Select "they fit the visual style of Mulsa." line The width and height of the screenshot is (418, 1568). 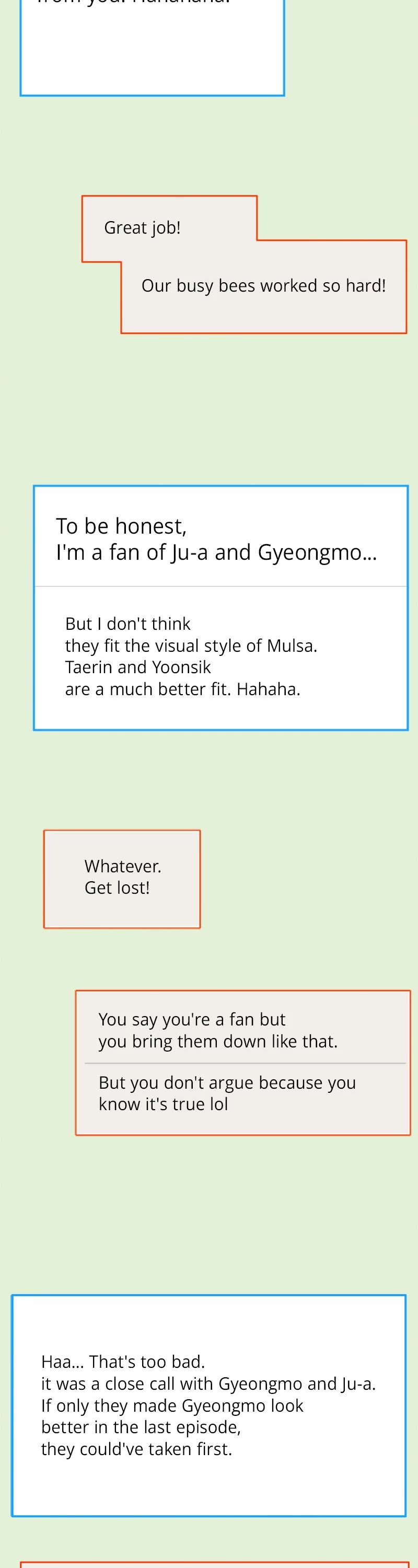[x=191, y=645]
